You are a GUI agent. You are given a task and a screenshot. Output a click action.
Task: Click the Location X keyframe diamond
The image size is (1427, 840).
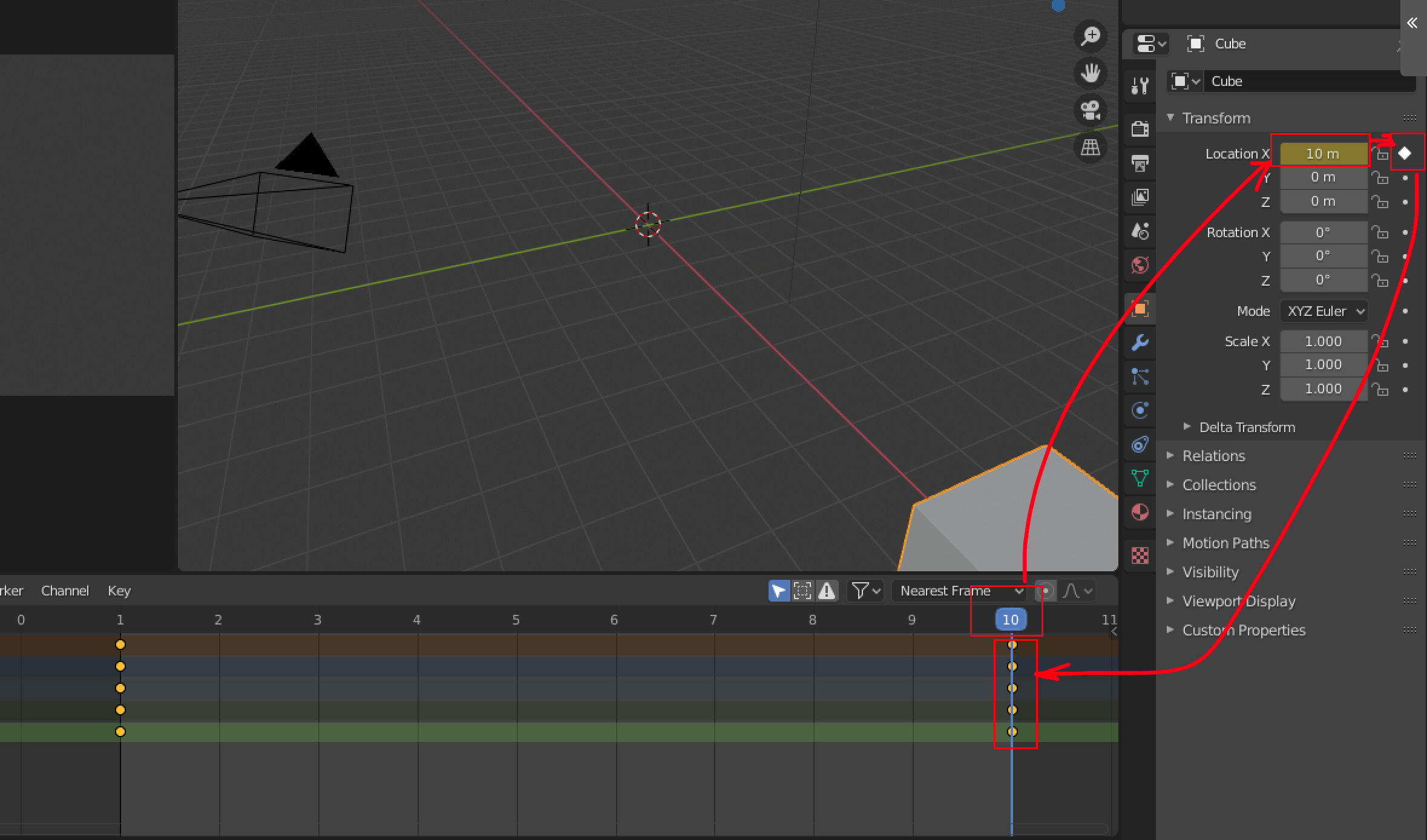pyautogui.click(x=1405, y=154)
